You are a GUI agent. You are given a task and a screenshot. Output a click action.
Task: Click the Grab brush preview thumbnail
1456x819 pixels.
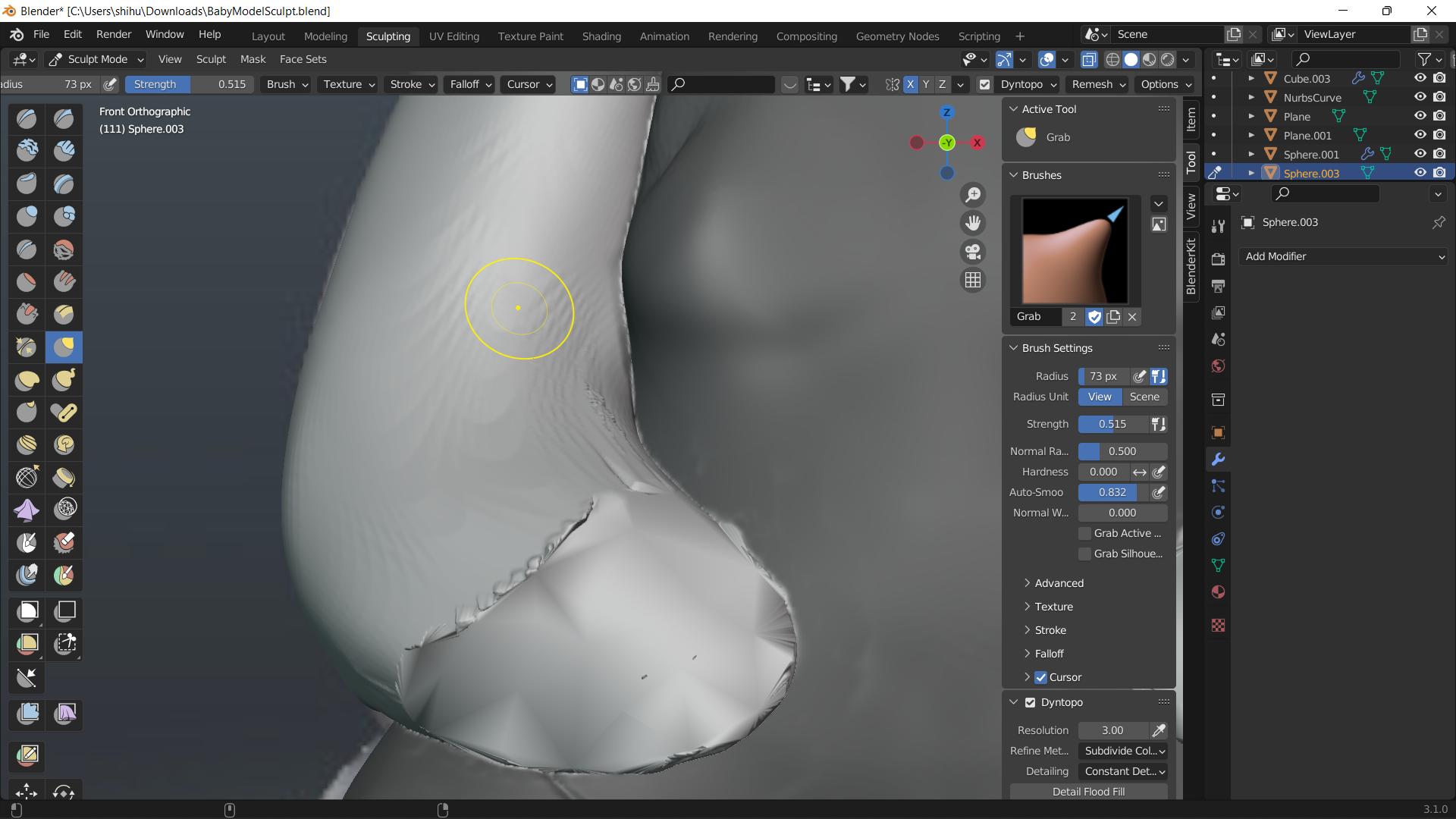coord(1074,250)
